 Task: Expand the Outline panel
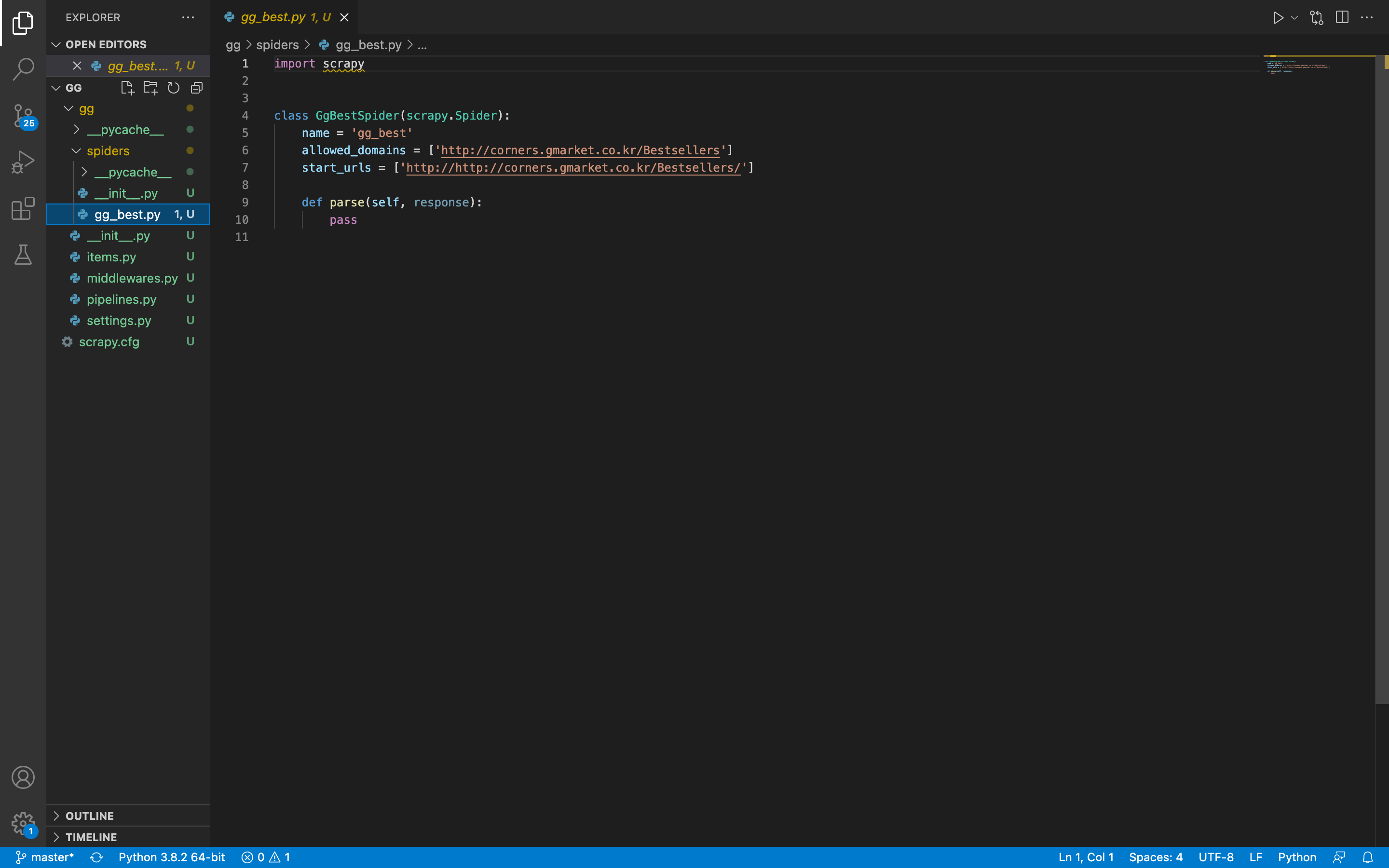[x=129, y=816]
